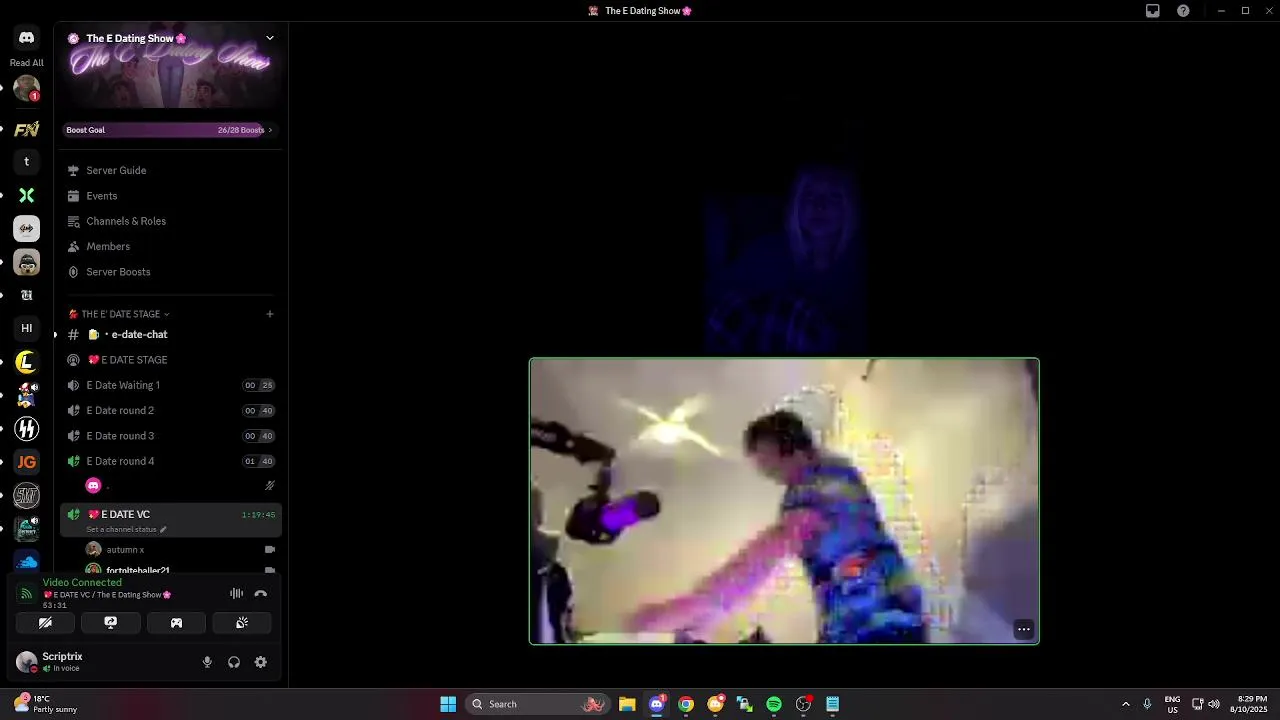Expand The E Dating Show server menu
Screen dimensions: 1280x720
pos(270,38)
